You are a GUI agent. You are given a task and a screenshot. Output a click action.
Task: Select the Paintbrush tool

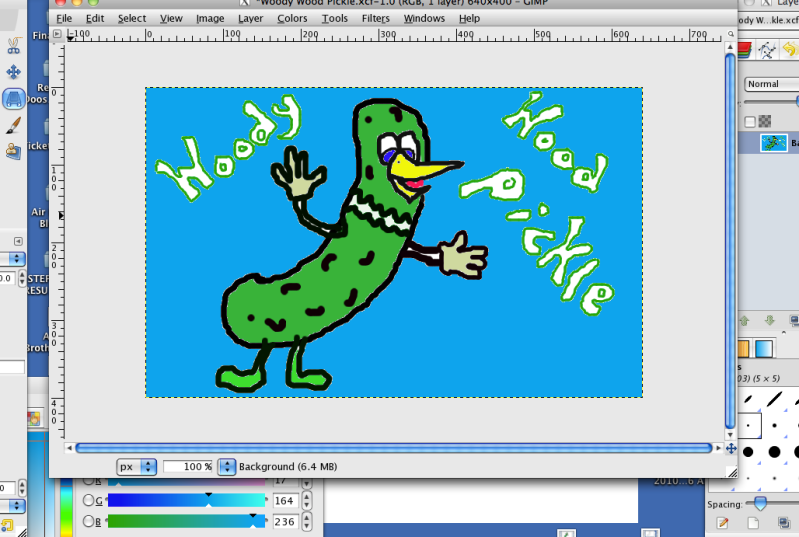13,125
